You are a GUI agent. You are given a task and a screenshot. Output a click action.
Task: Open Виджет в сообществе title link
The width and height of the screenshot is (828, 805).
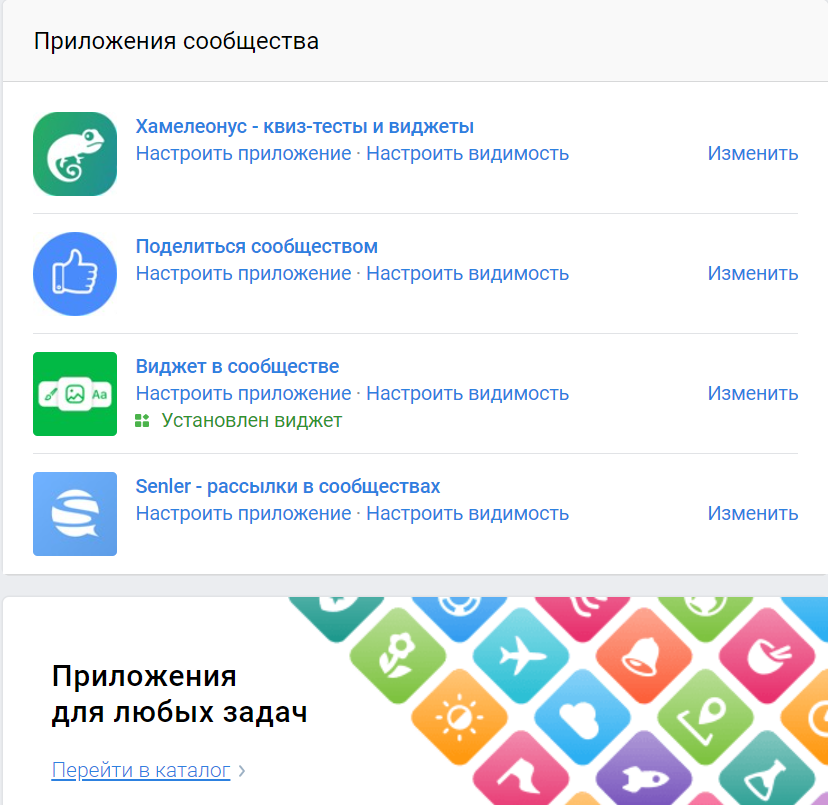click(x=237, y=366)
